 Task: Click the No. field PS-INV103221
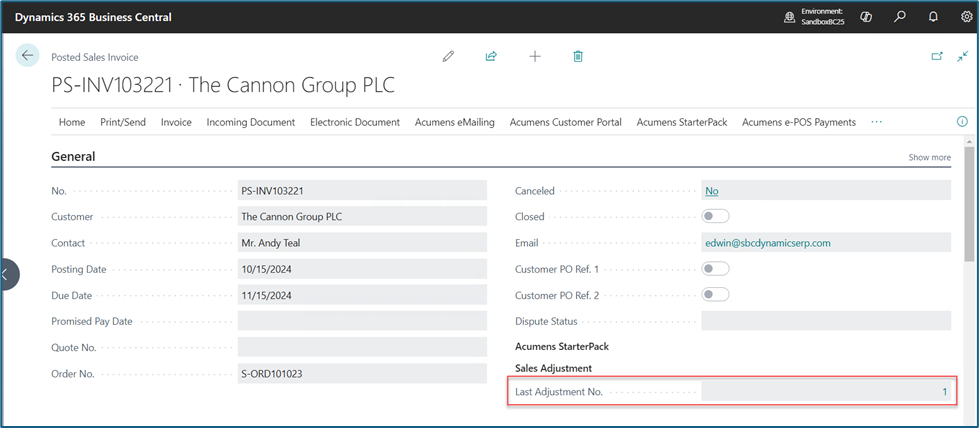(362, 191)
